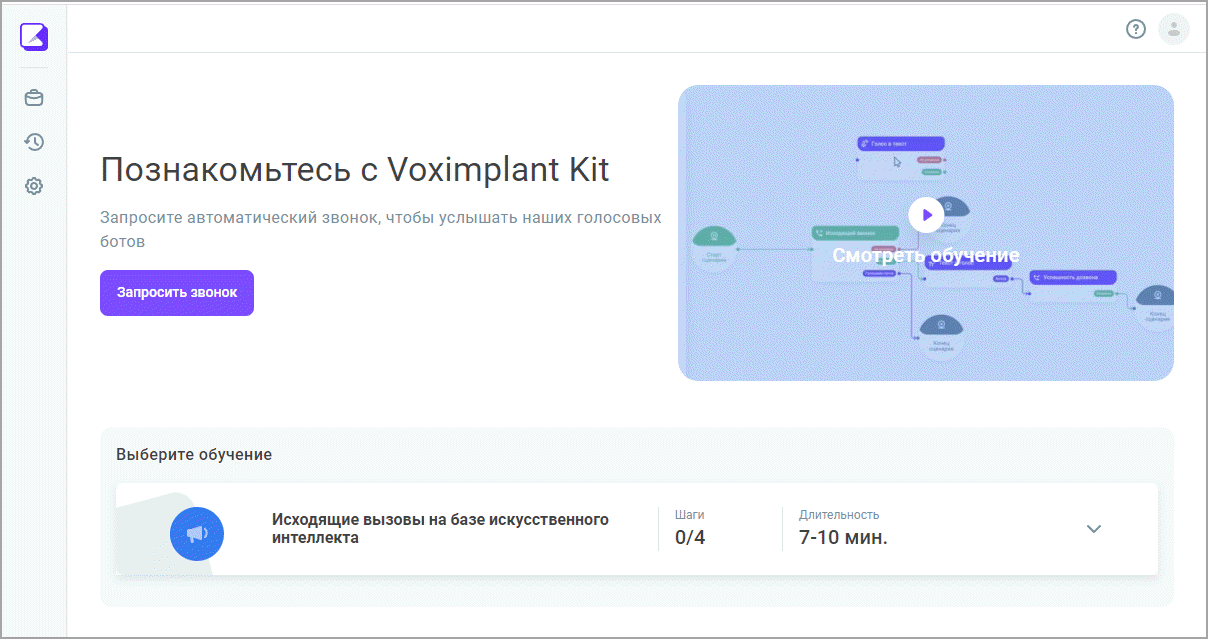Open the settings gear in the sidebar

(34, 186)
